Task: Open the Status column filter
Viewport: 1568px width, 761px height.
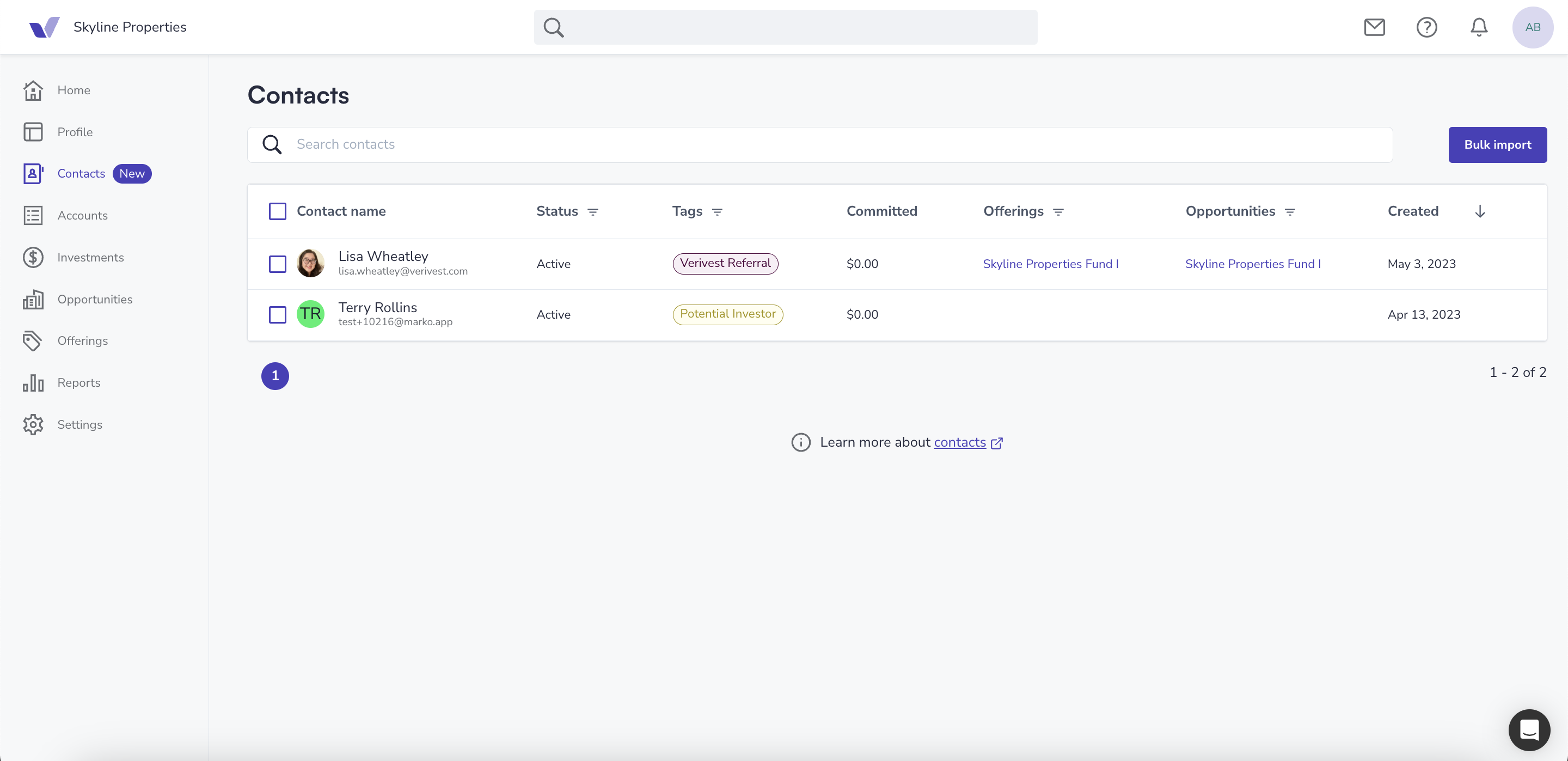Action: coord(592,212)
